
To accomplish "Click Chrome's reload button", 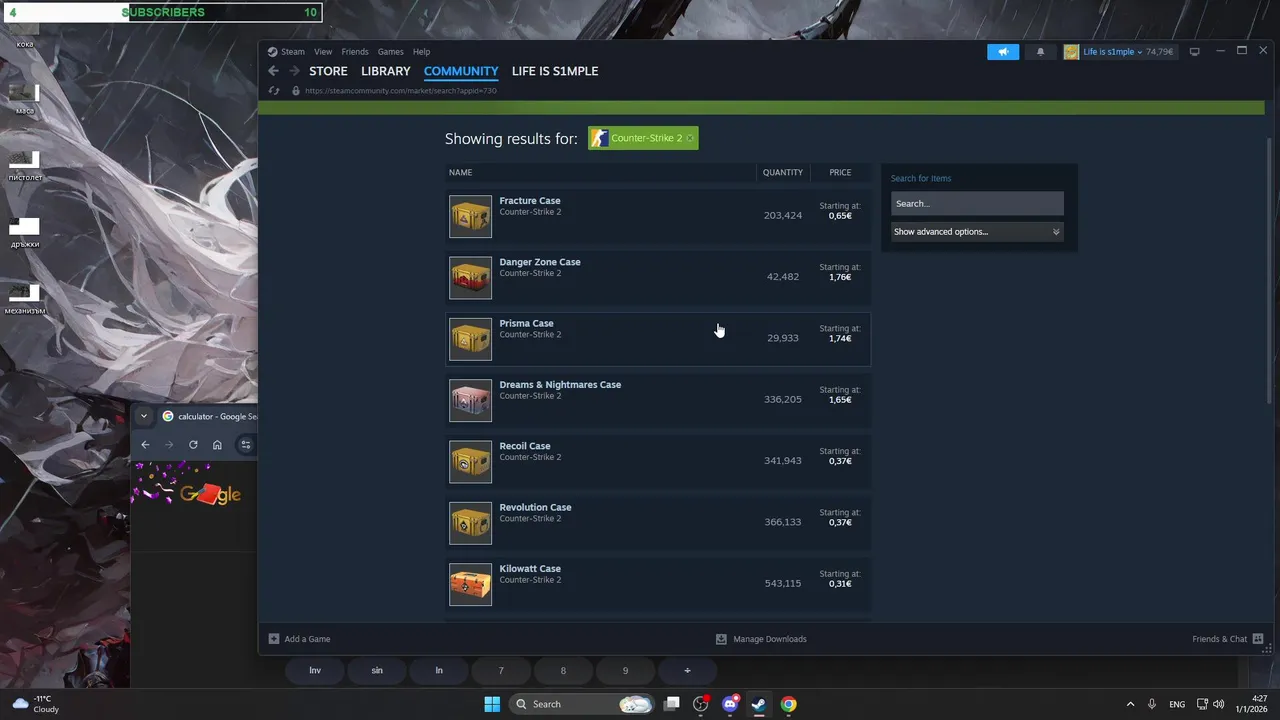I will click(x=193, y=445).
